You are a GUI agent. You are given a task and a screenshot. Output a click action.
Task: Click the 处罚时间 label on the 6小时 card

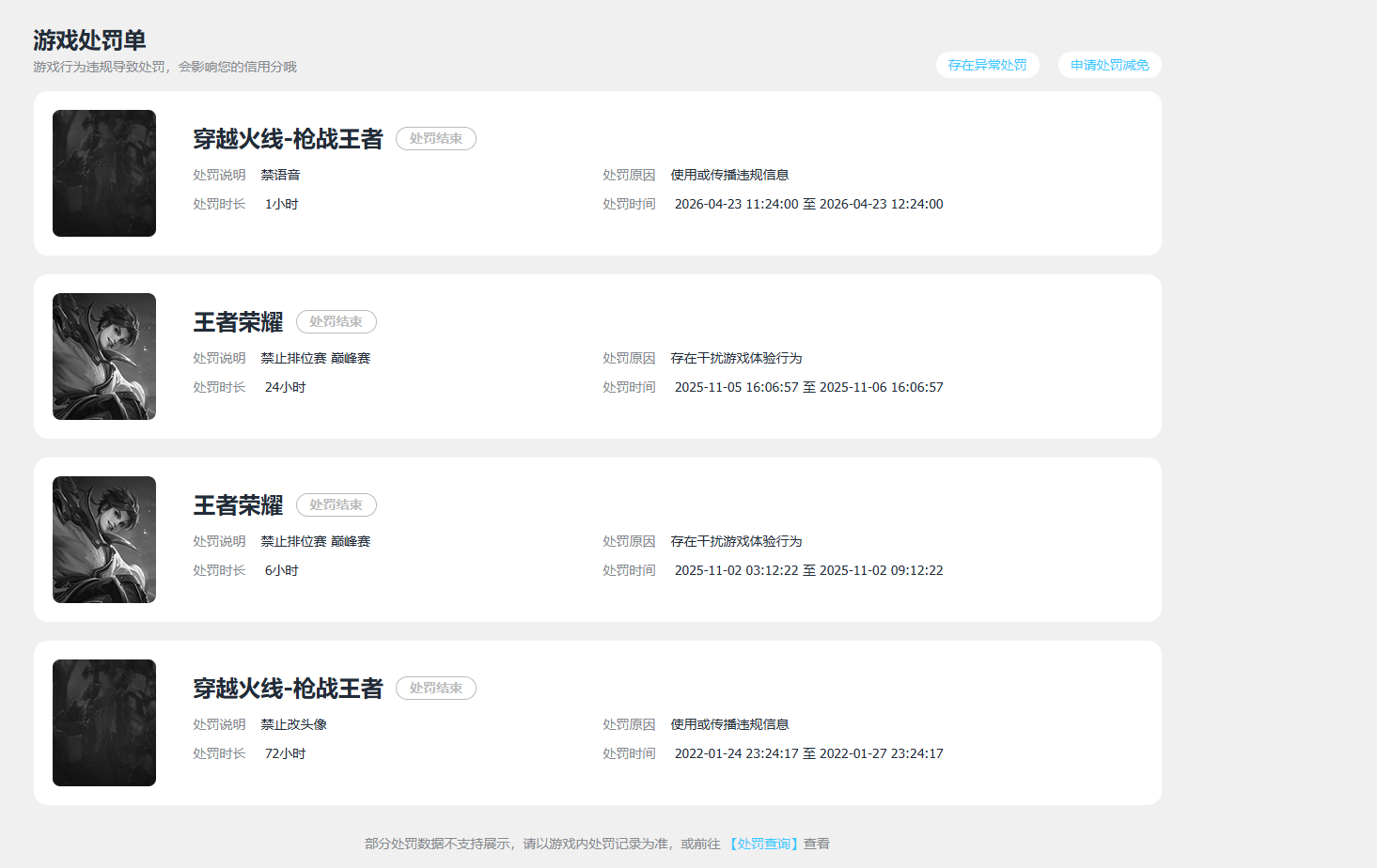pyautogui.click(x=629, y=570)
